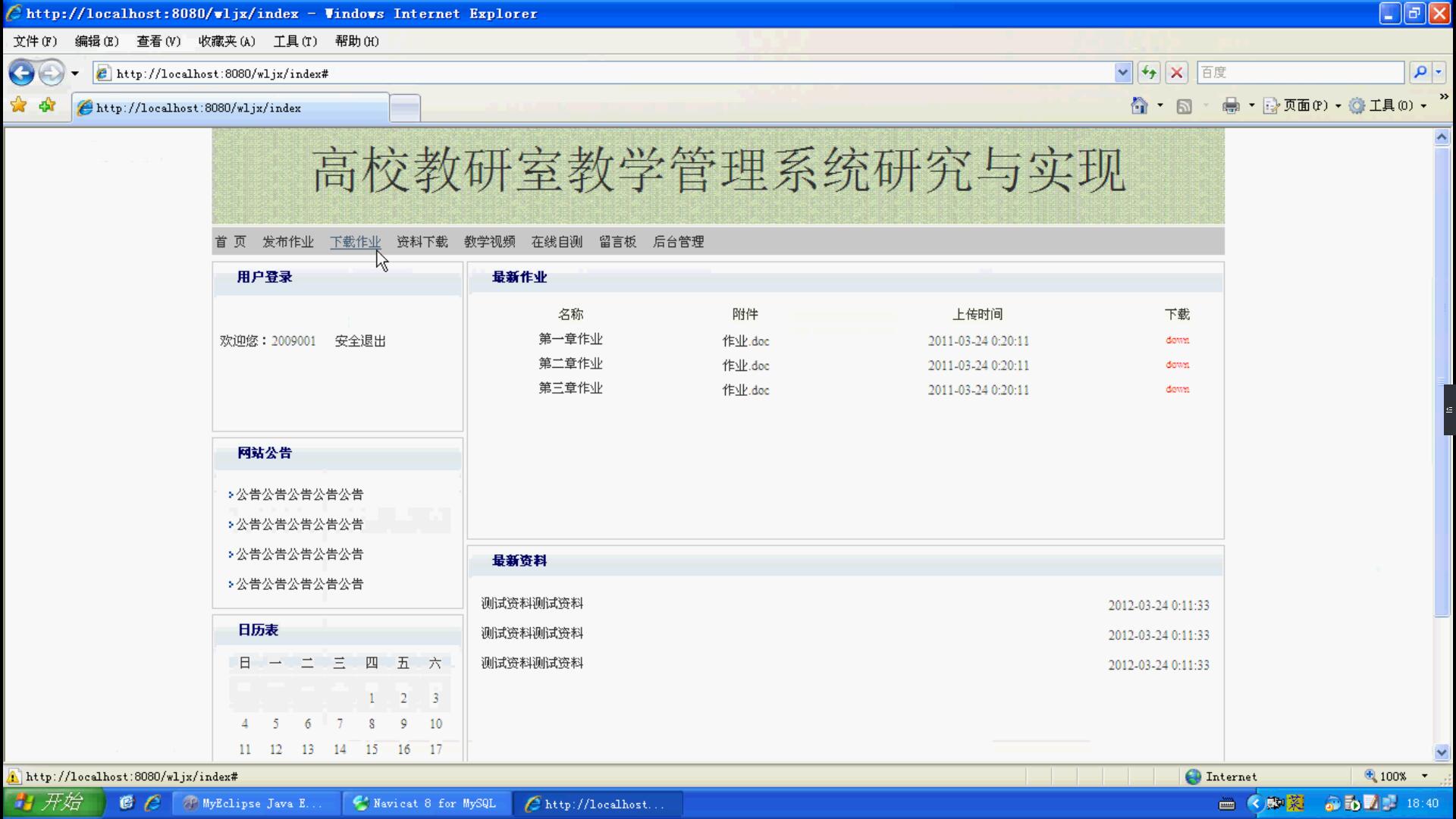Click down link for 第一章作业
The image size is (1456, 819).
pos(1178,340)
